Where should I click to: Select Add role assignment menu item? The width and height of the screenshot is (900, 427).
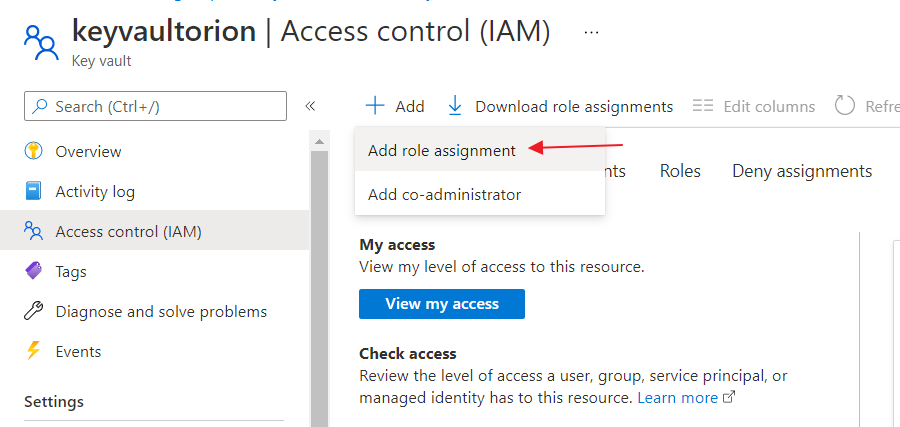442,150
